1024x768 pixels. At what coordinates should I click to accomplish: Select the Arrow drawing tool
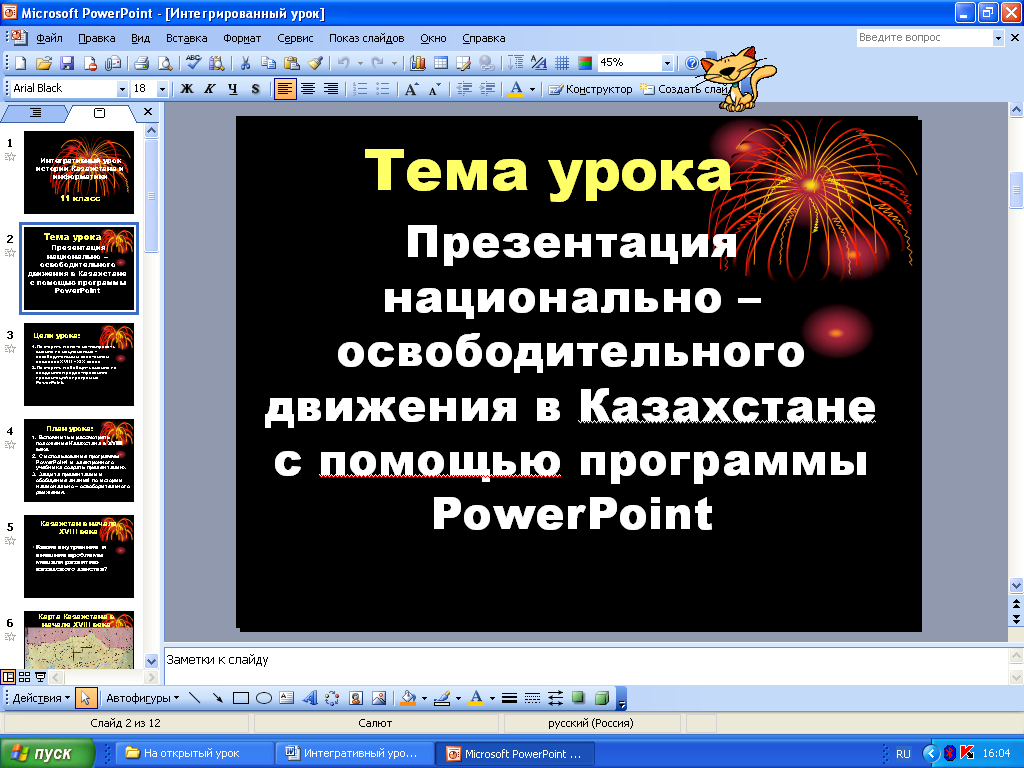click(217, 698)
